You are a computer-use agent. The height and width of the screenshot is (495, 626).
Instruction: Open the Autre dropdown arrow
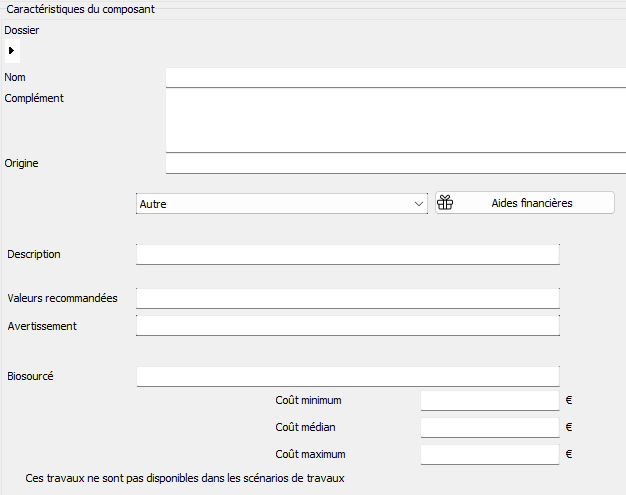click(x=418, y=204)
